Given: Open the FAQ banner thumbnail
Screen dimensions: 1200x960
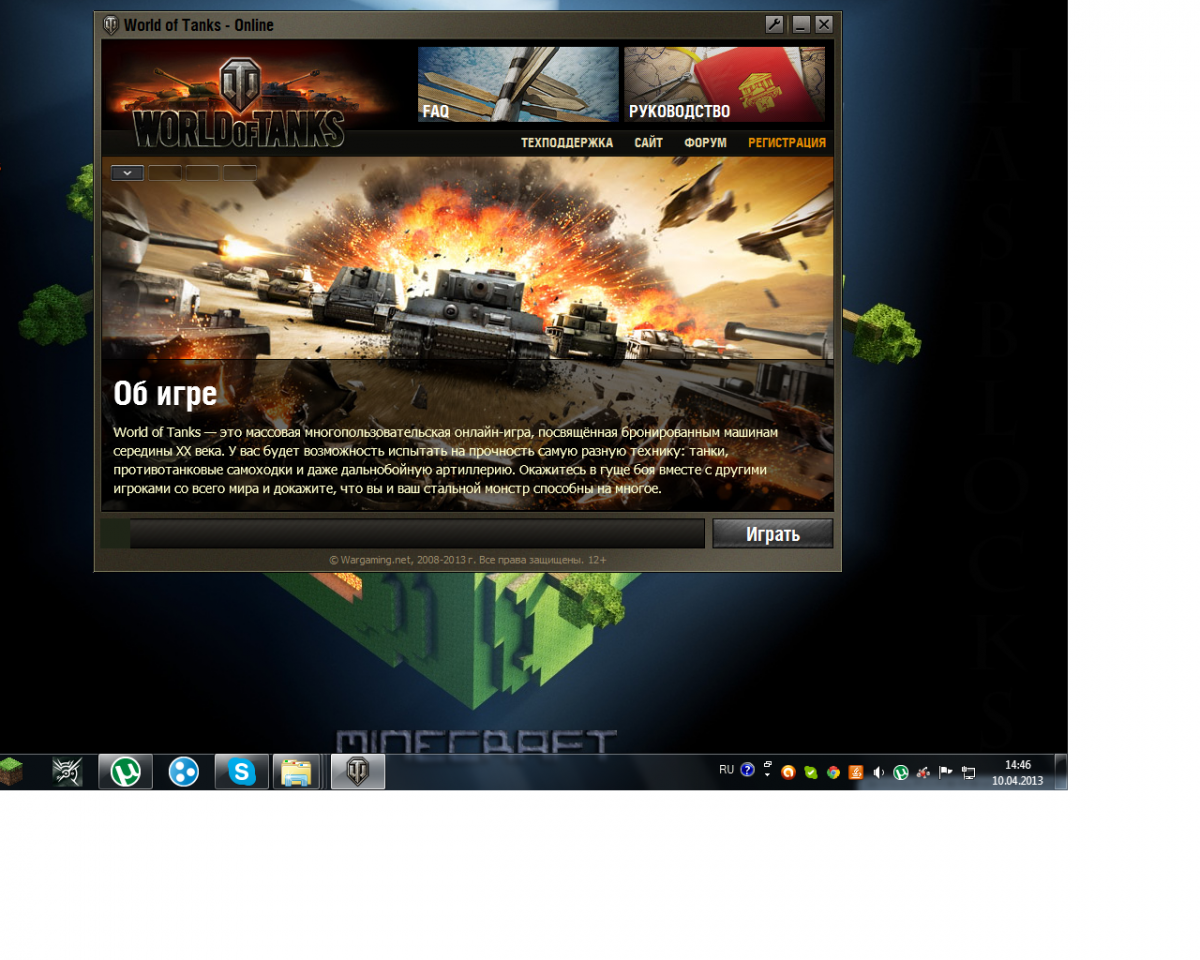Looking at the screenshot, I should pos(518,84).
